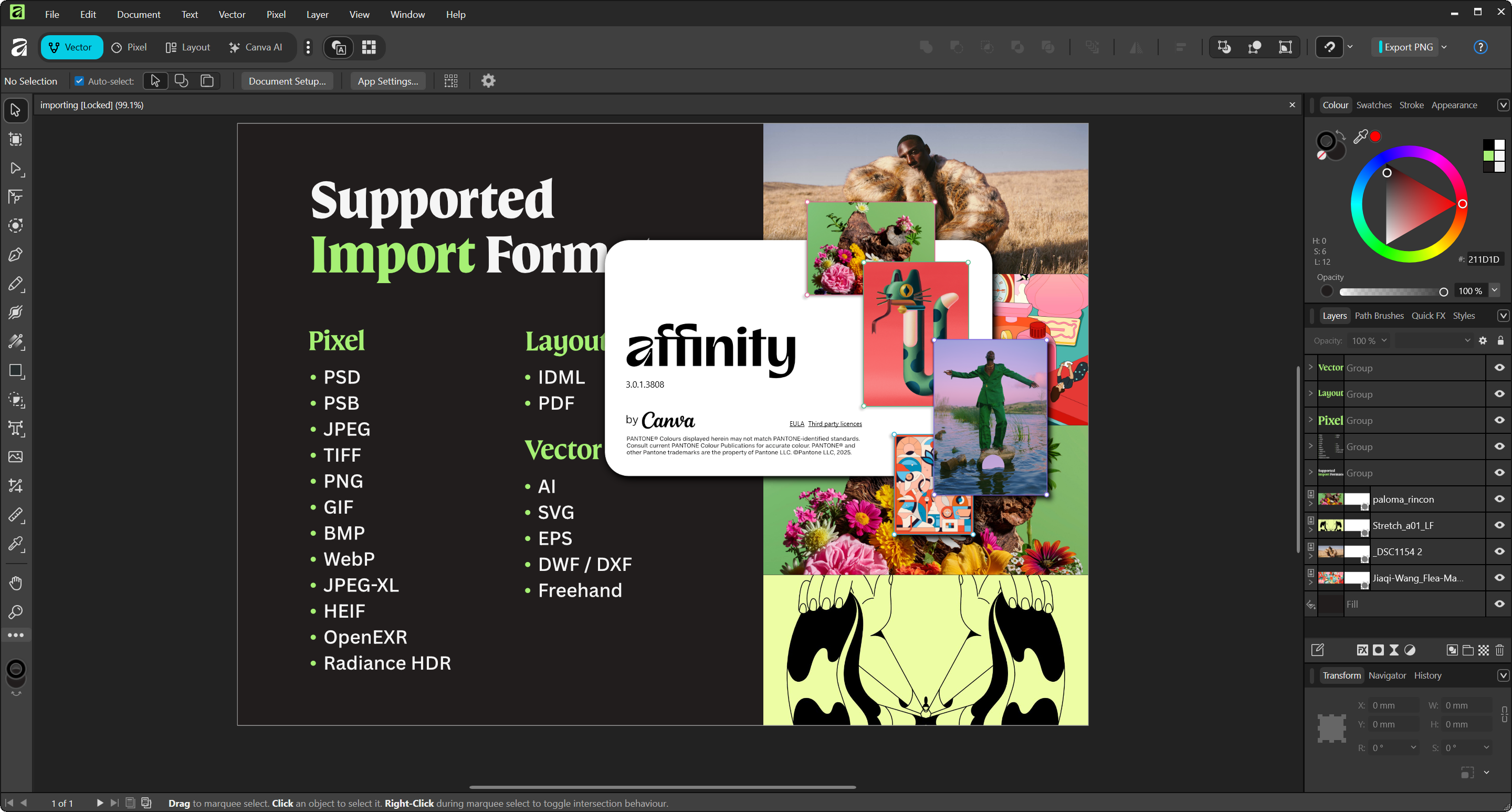This screenshot has height=812, width=1512.
Task: Activate the Hand pan tool
Action: click(16, 583)
